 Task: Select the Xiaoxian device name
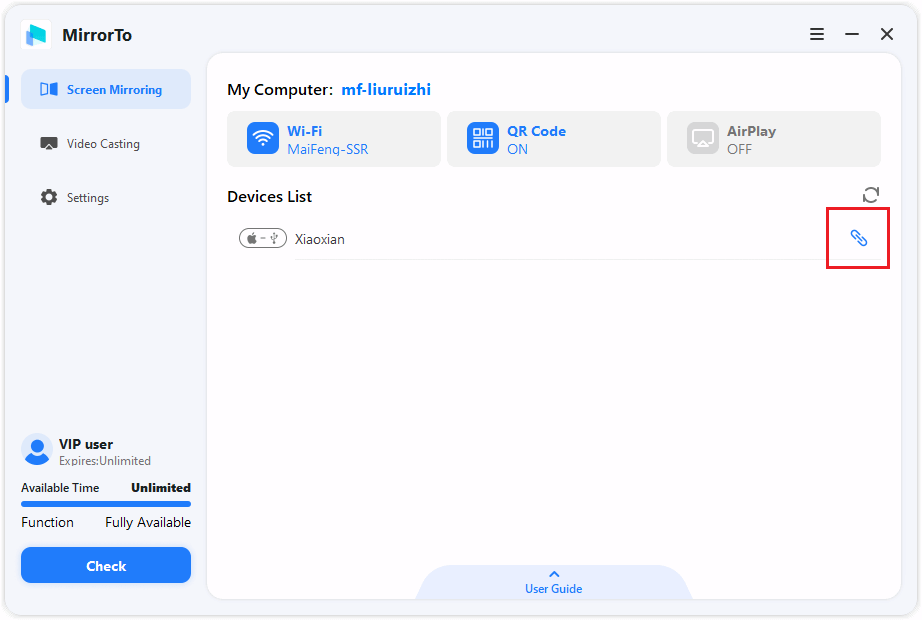pos(320,239)
